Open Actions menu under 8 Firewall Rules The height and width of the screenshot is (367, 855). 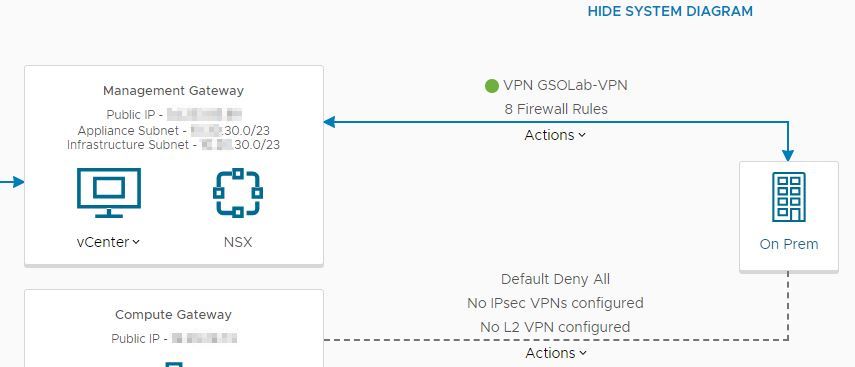click(555, 135)
